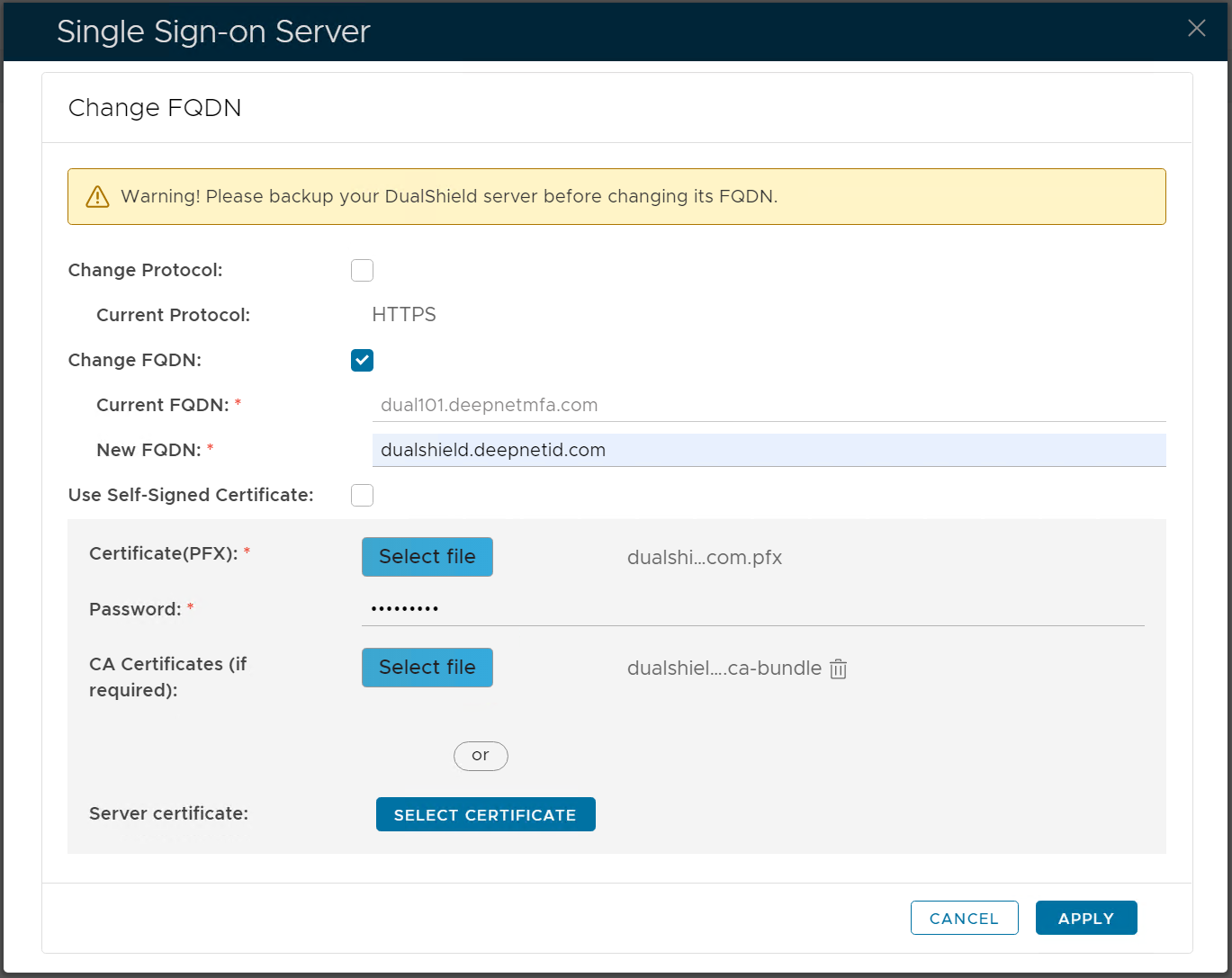Viewport: 1232px width, 978px height.
Task: Click the dualshi...com.pfx filename
Action: pos(704,558)
